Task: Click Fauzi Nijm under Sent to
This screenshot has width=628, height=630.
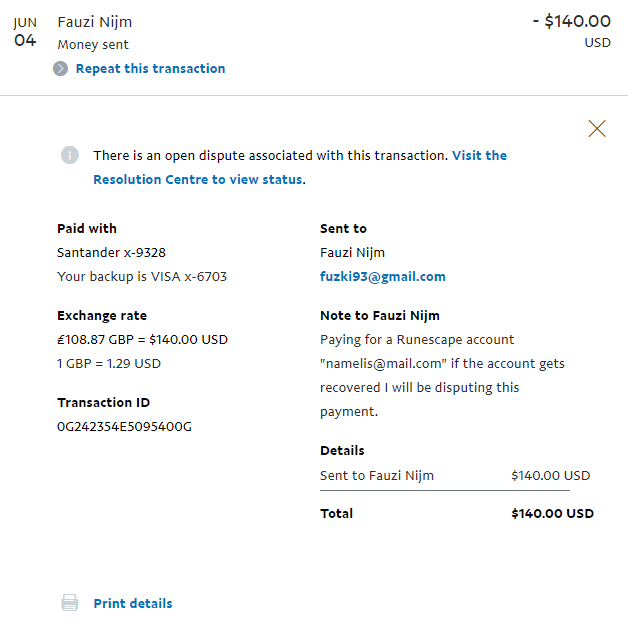Action: (x=352, y=253)
